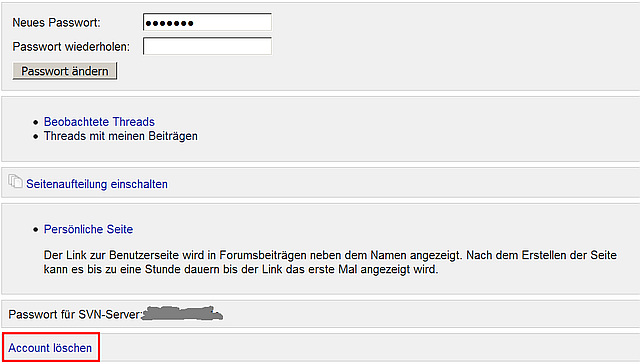The height and width of the screenshot is (364, 640).
Task: Click the Passwort ändern button
Action: [65, 71]
